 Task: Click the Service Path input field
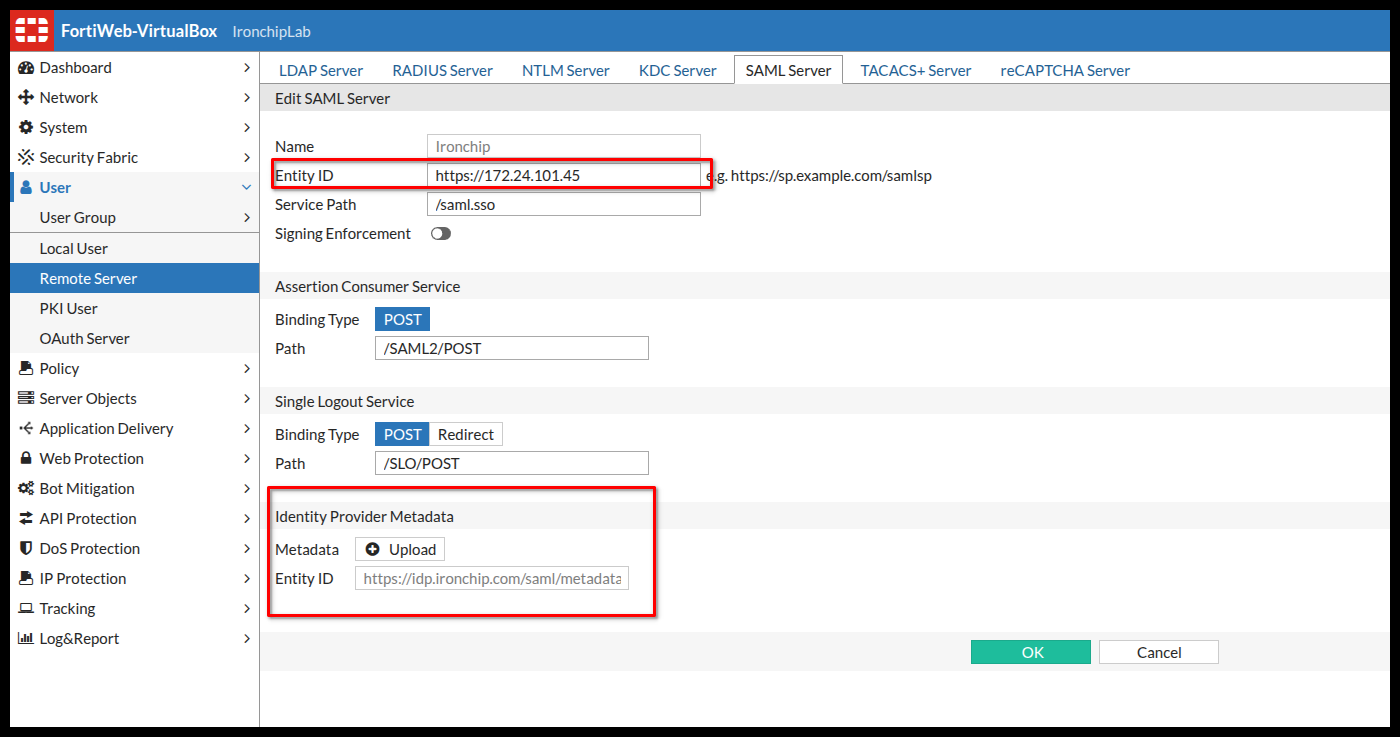pyautogui.click(x=563, y=205)
